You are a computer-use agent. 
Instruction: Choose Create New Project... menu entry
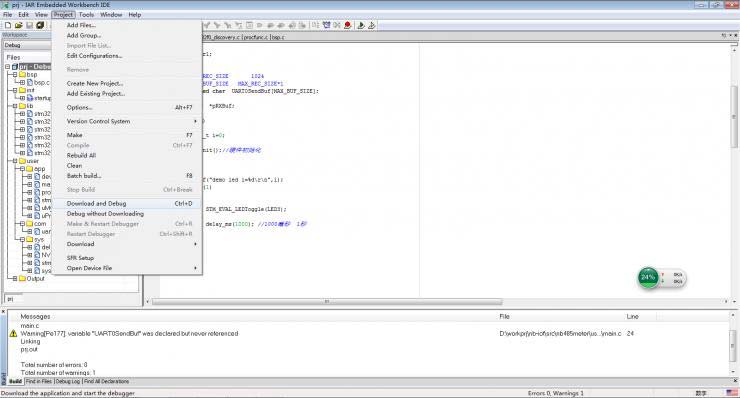pos(127,84)
